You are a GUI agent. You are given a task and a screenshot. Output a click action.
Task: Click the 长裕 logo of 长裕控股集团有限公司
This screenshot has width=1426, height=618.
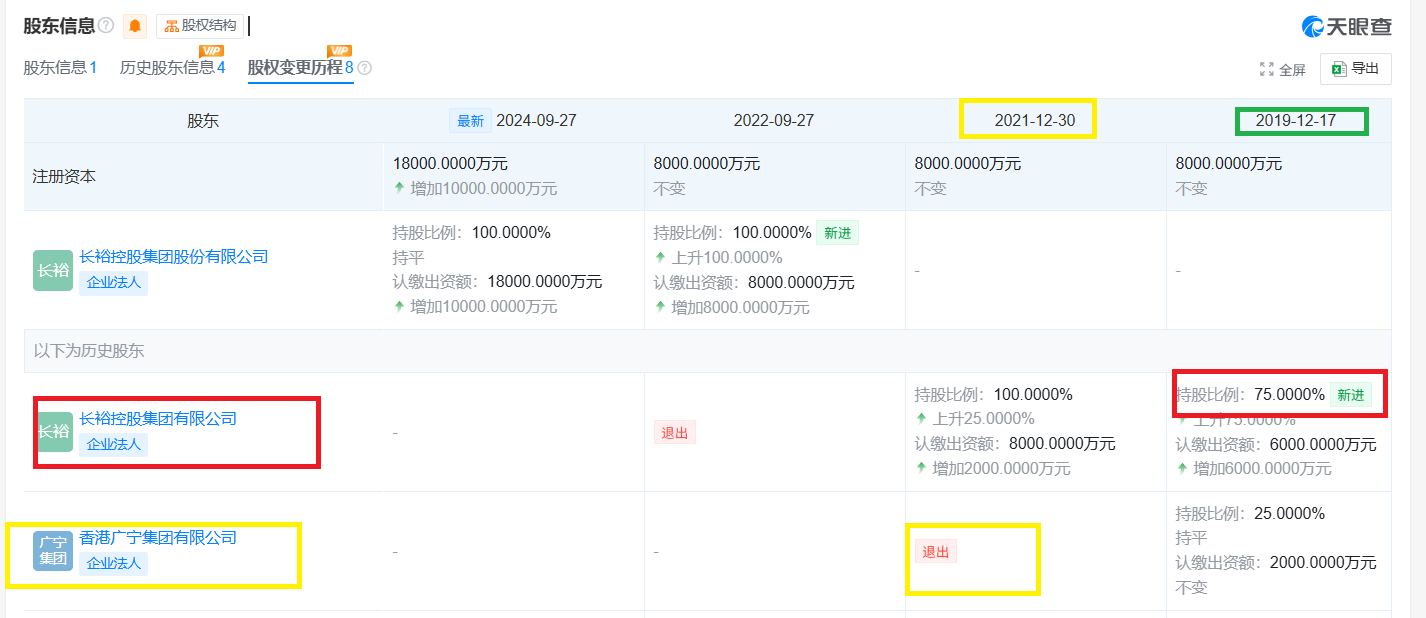click(52, 432)
